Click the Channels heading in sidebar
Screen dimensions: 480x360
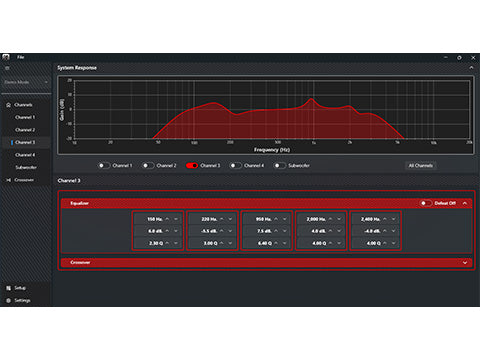[23, 105]
